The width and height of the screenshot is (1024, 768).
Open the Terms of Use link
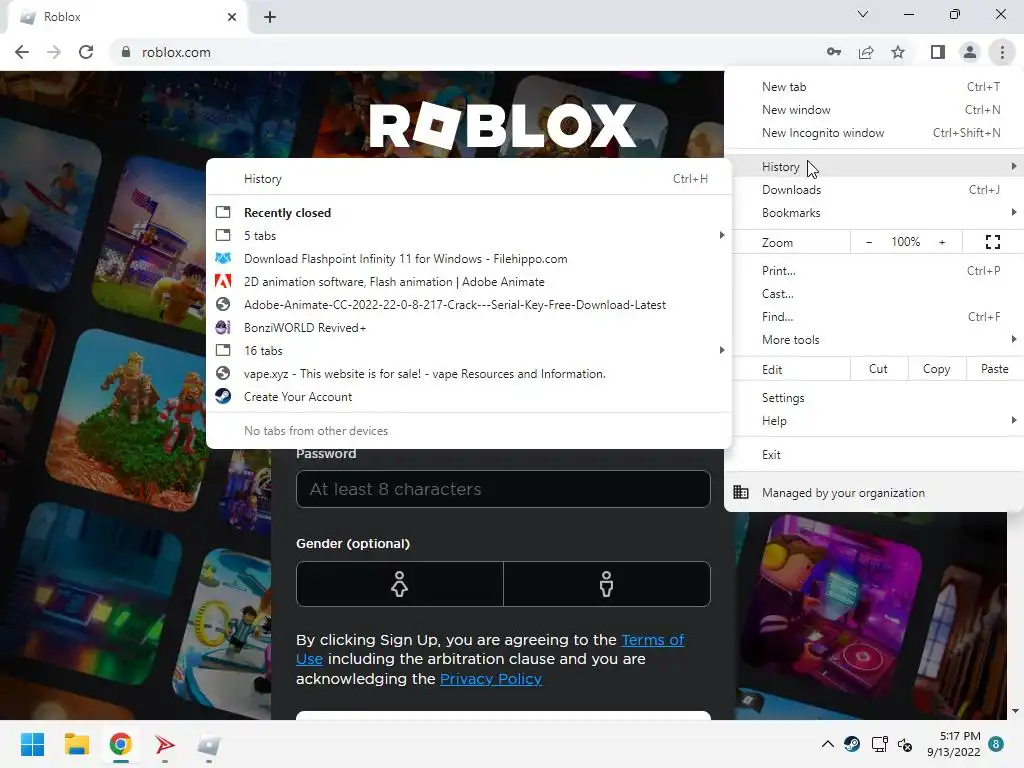tap(652, 640)
